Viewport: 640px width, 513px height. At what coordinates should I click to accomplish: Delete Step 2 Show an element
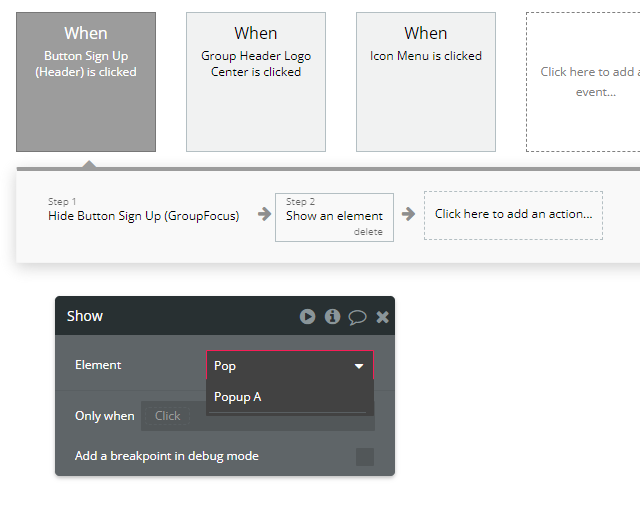(x=368, y=232)
